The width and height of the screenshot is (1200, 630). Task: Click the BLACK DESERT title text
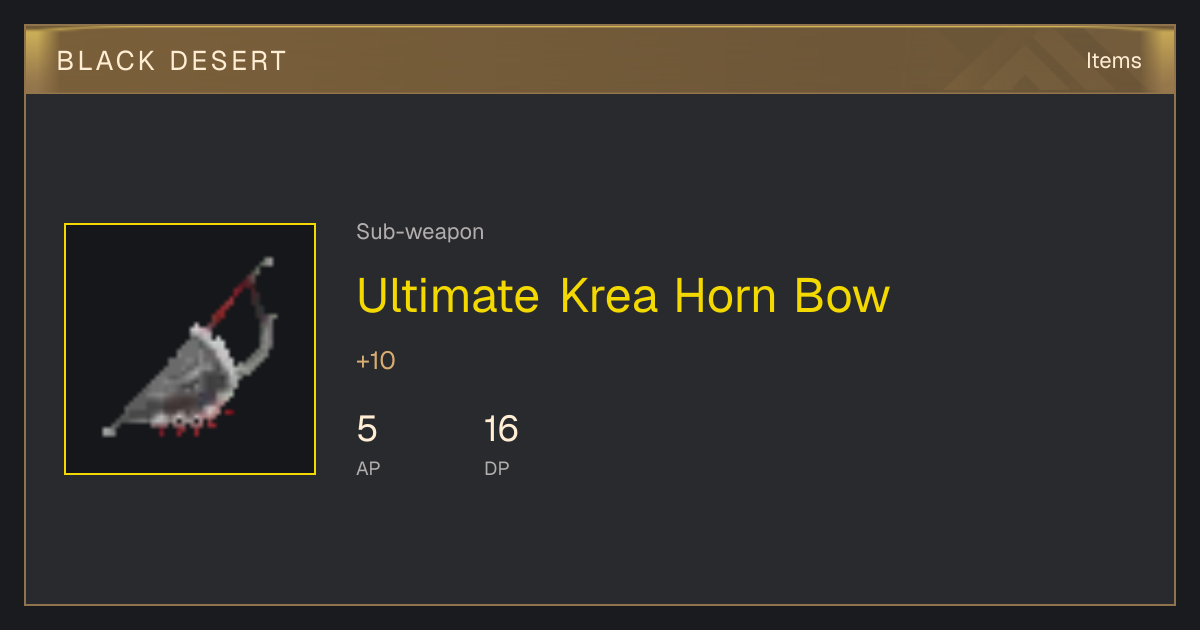tap(172, 61)
